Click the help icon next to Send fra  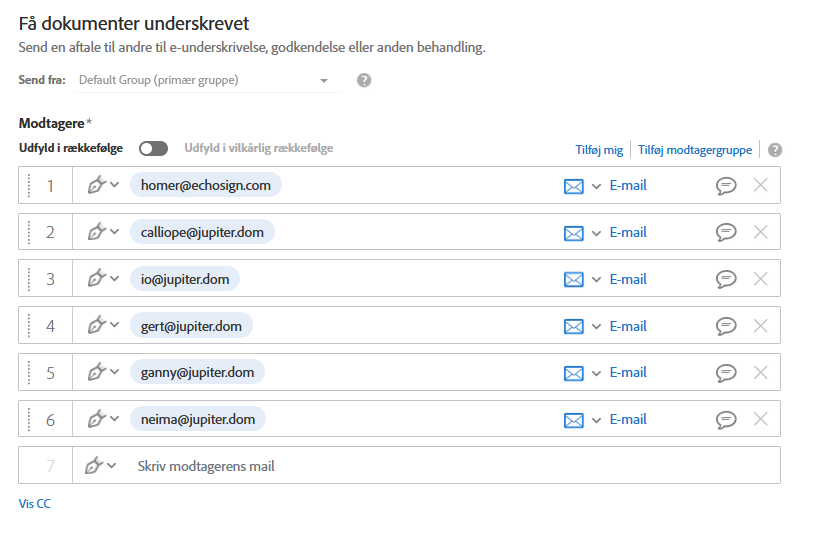(x=364, y=80)
